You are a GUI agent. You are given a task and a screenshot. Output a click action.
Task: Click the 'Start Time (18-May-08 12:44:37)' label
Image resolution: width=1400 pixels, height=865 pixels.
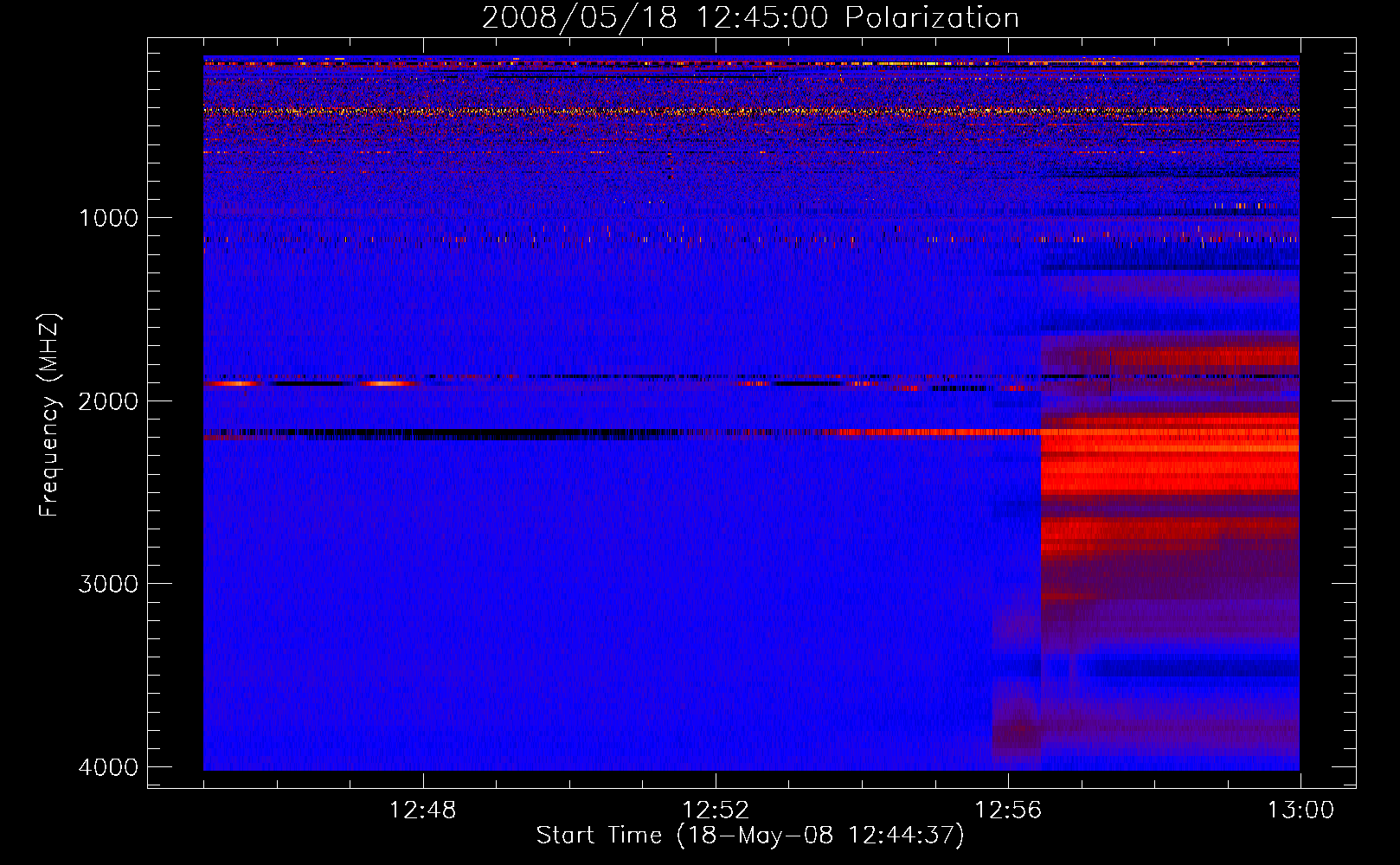[750, 836]
